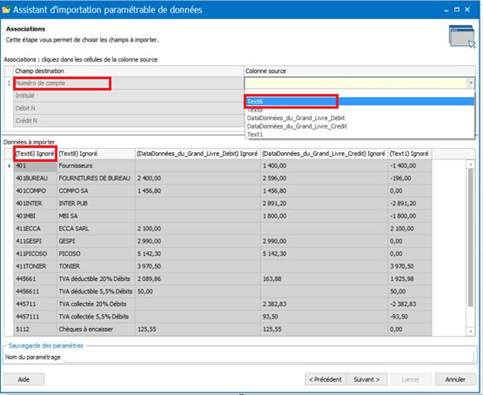Cancel the wizard with Annuler

point(455,379)
